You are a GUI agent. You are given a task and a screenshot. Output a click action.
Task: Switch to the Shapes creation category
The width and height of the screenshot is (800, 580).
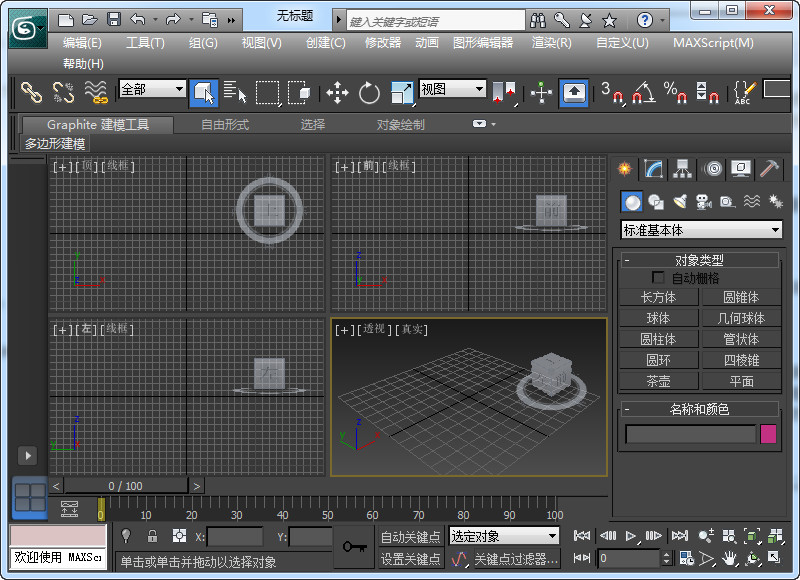(656, 201)
